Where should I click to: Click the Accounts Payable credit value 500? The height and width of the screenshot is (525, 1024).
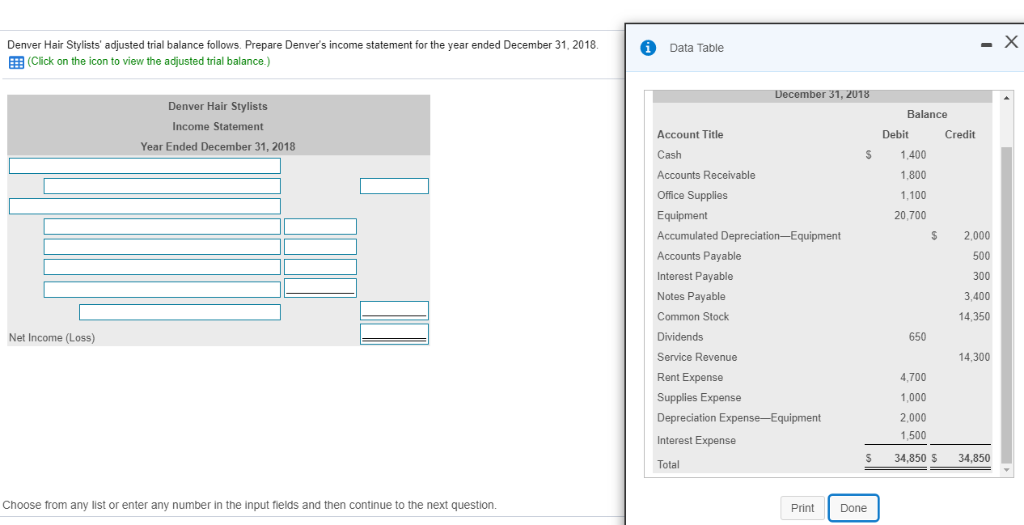click(982, 256)
